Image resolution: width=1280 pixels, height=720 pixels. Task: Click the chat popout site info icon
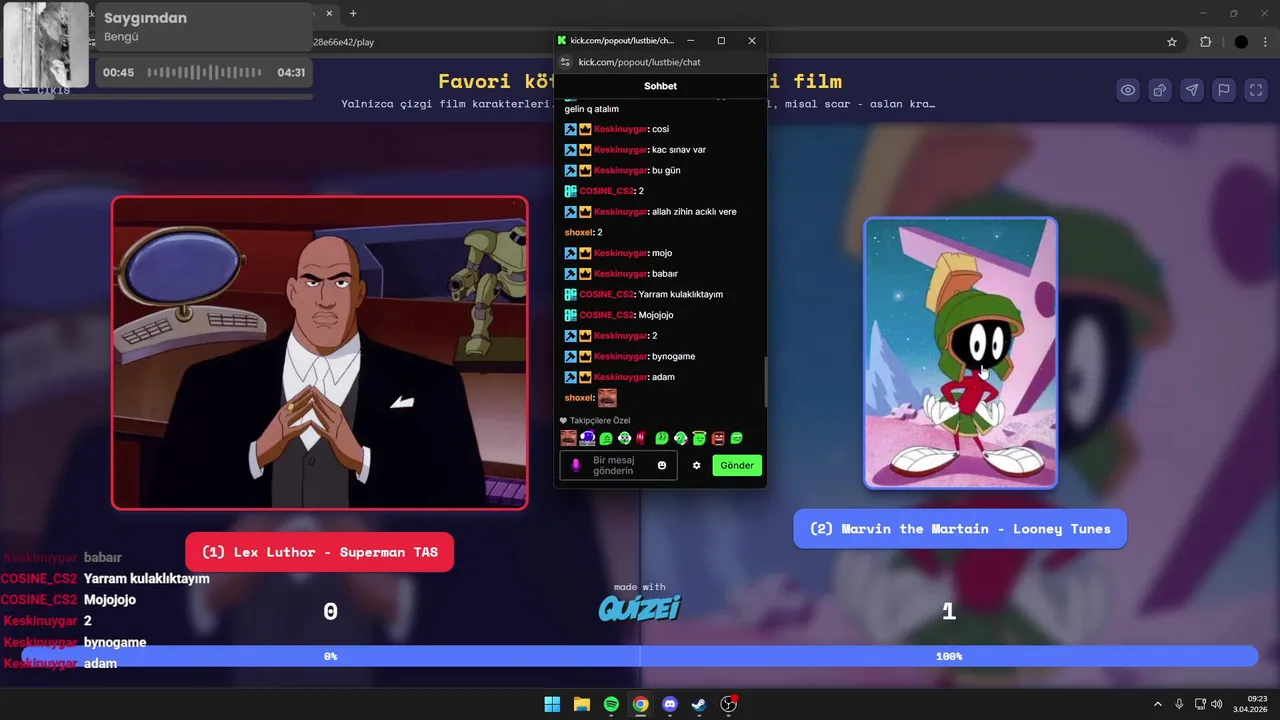pyautogui.click(x=565, y=62)
